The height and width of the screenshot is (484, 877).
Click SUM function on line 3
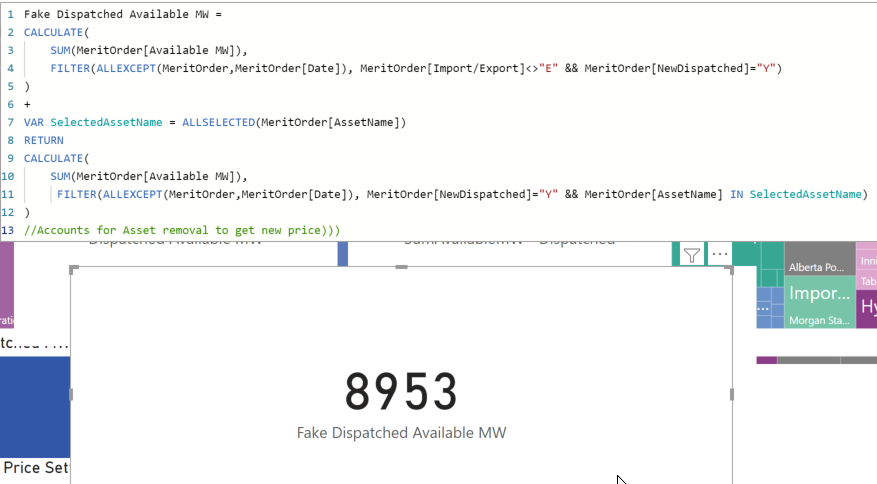[60, 50]
